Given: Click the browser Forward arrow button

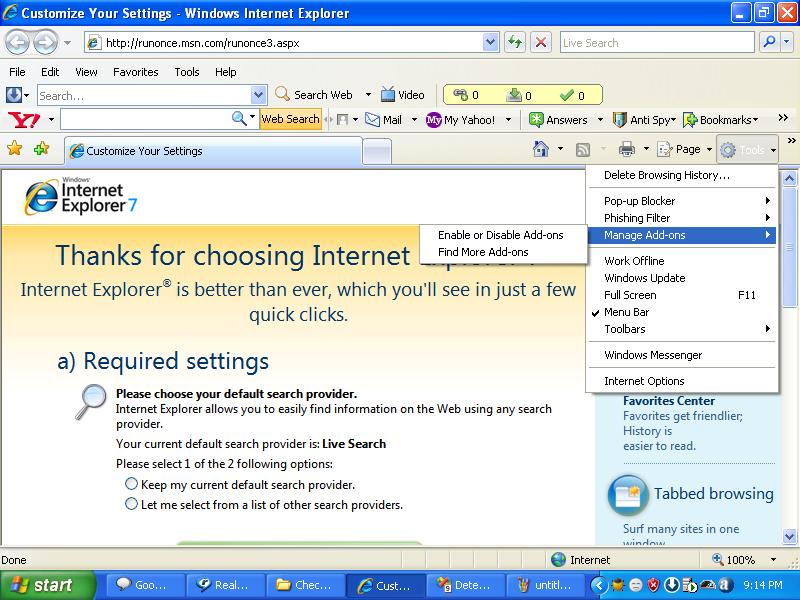Looking at the screenshot, I should (x=46, y=43).
